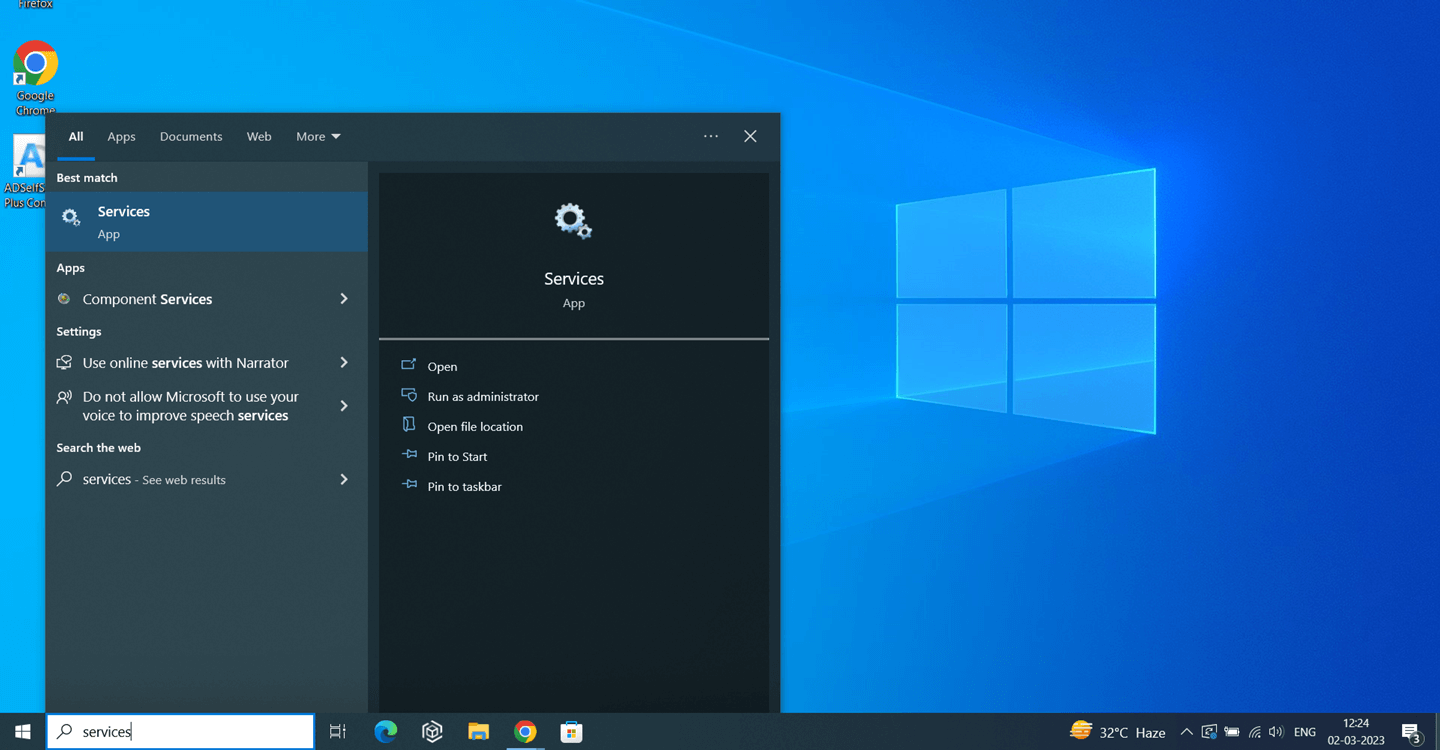Choose Pin to taskbar option
The height and width of the screenshot is (750, 1440).
click(464, 487)
